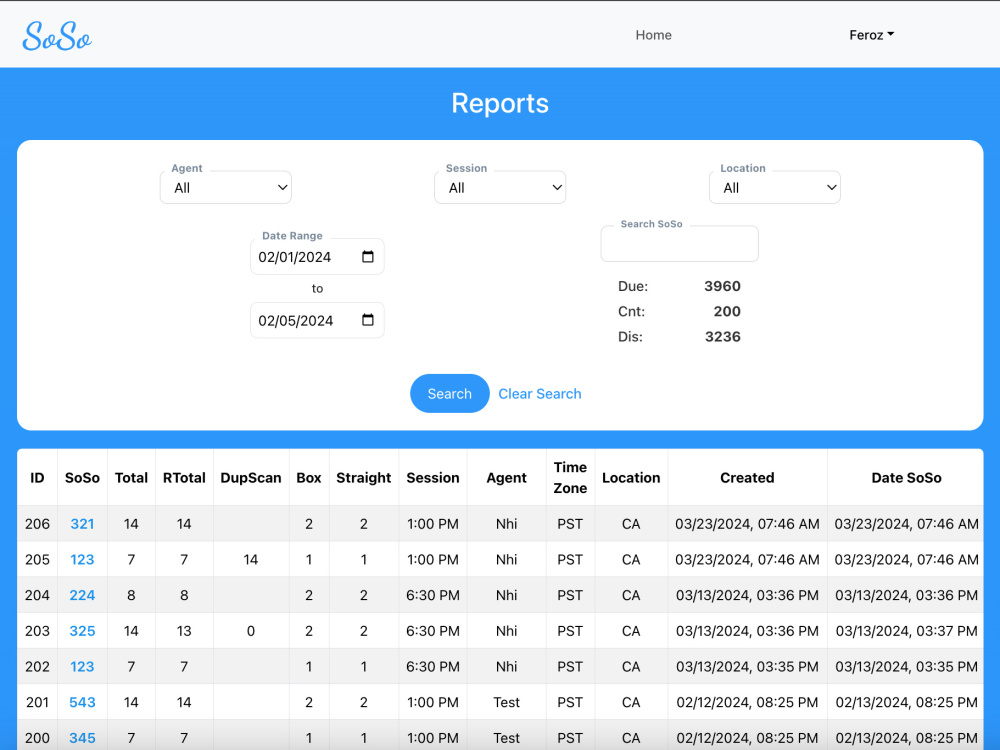Click the Box column header
The height and width of the screenshot is (750, 1000).
pos(309,478)
